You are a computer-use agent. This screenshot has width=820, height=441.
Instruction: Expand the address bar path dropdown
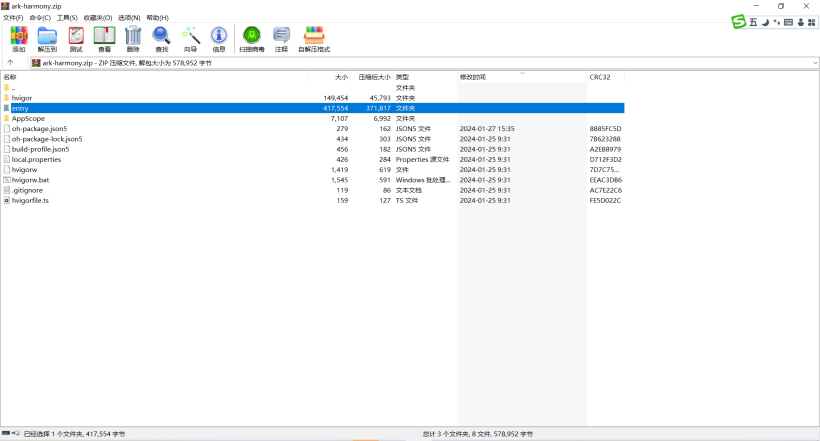click(813, 62)
